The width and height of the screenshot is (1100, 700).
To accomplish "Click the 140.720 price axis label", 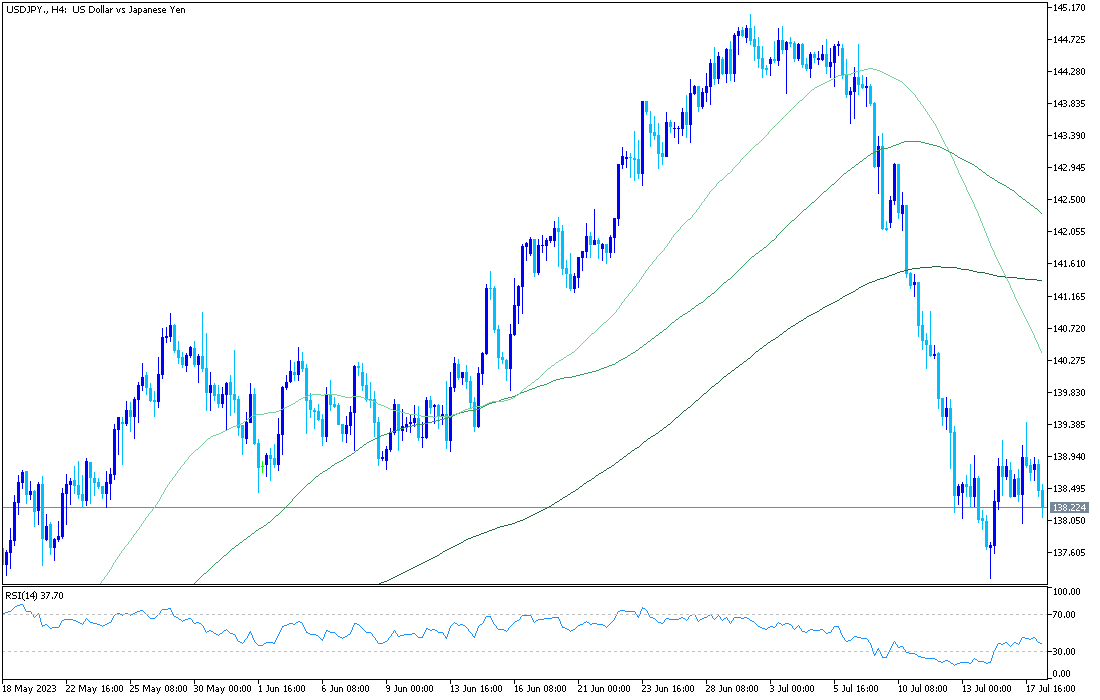I will click(x=1070, y=328).
